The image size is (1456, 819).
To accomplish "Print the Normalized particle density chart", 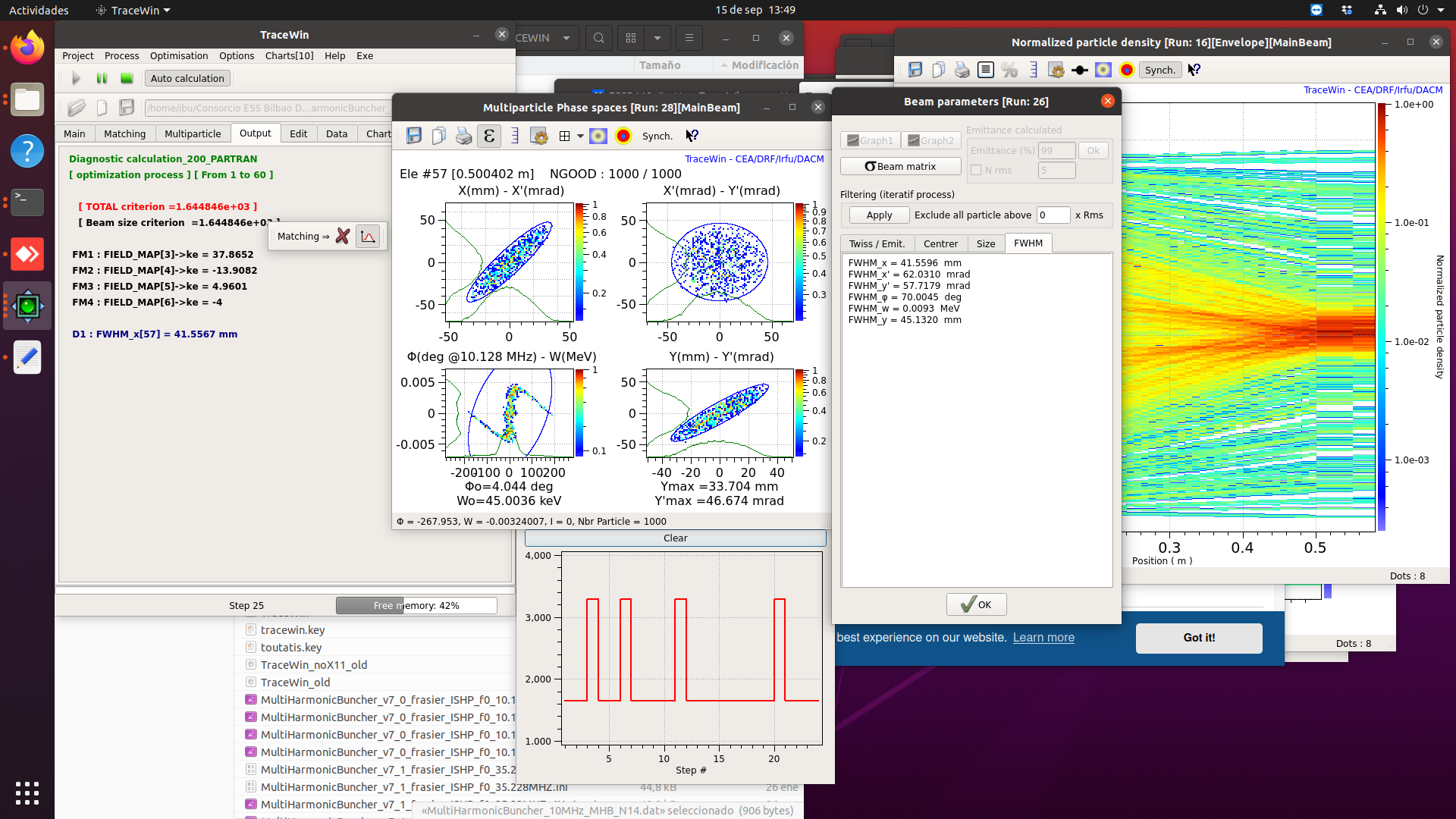I will tap(962, 70).
